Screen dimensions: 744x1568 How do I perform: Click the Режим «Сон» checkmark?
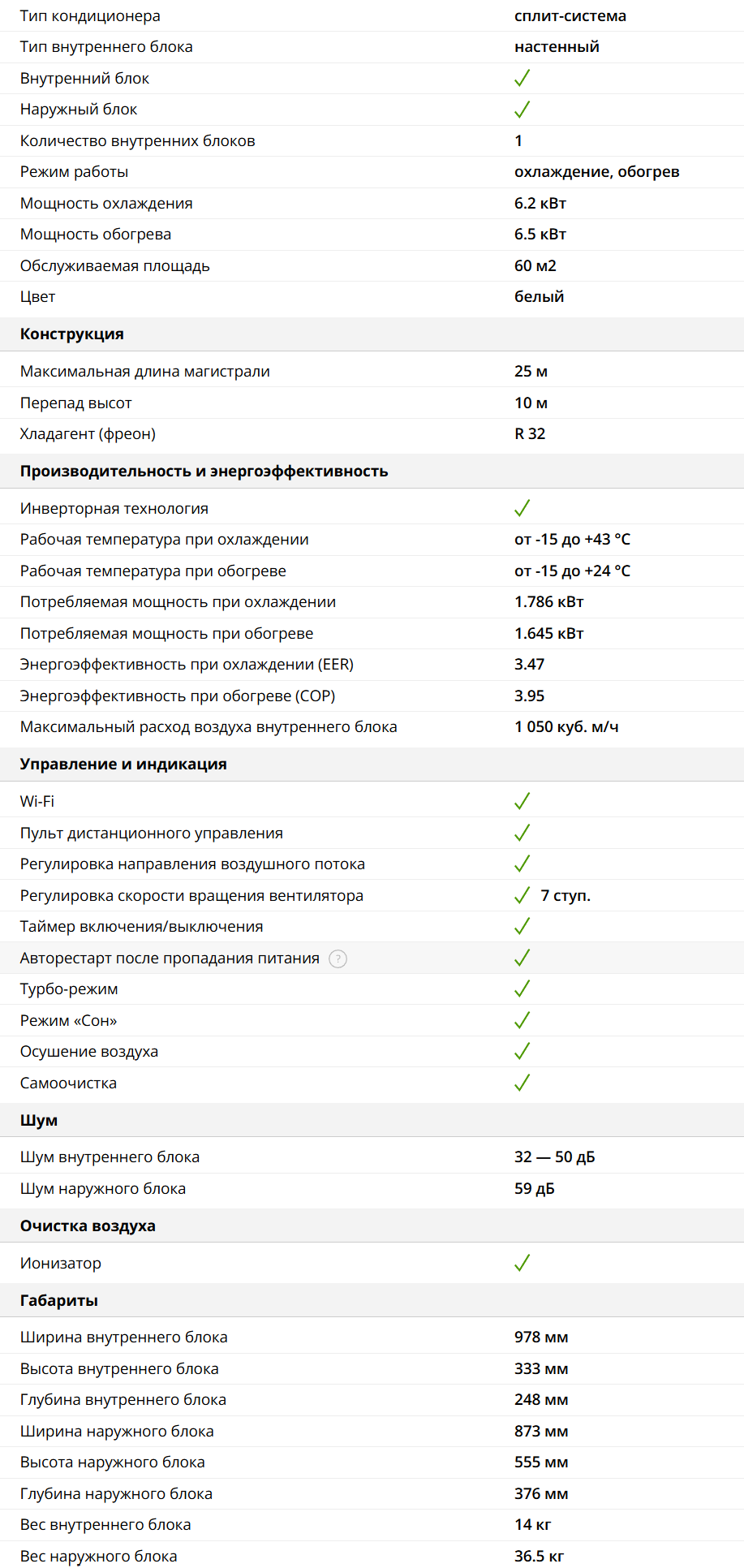click(522, 1020)
